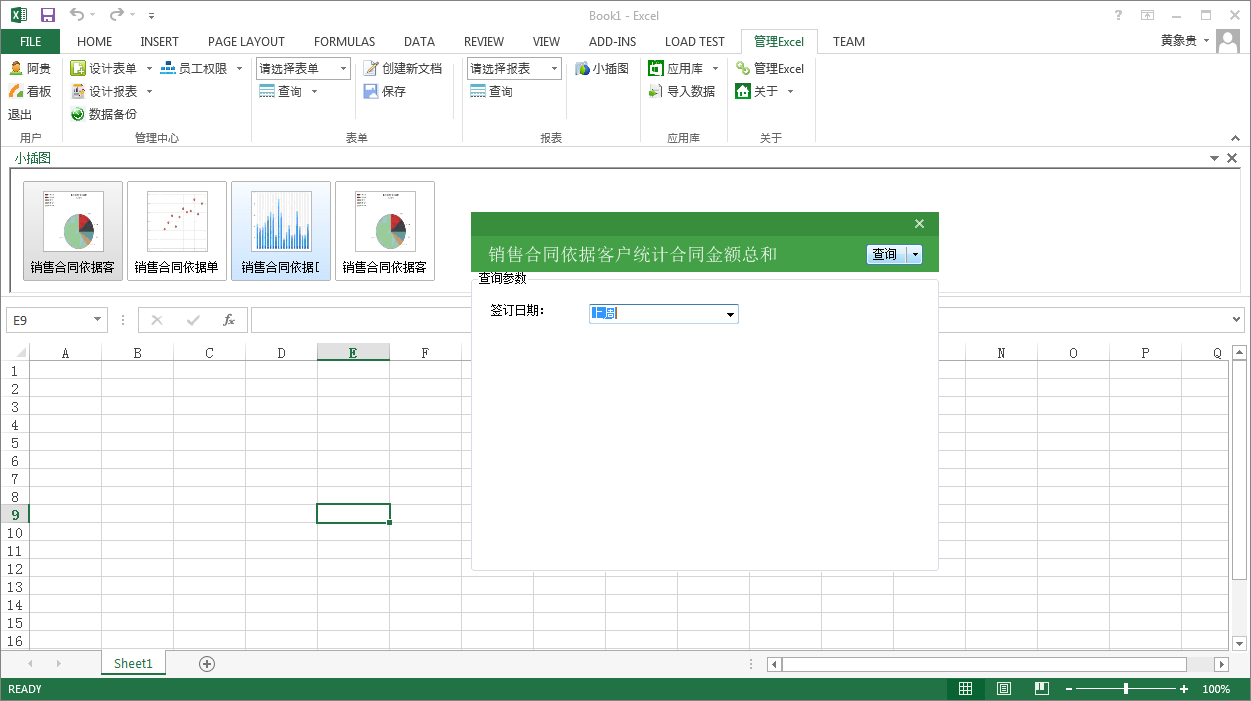Click 查询 in the 表单 group

click(x=281, y=91)
